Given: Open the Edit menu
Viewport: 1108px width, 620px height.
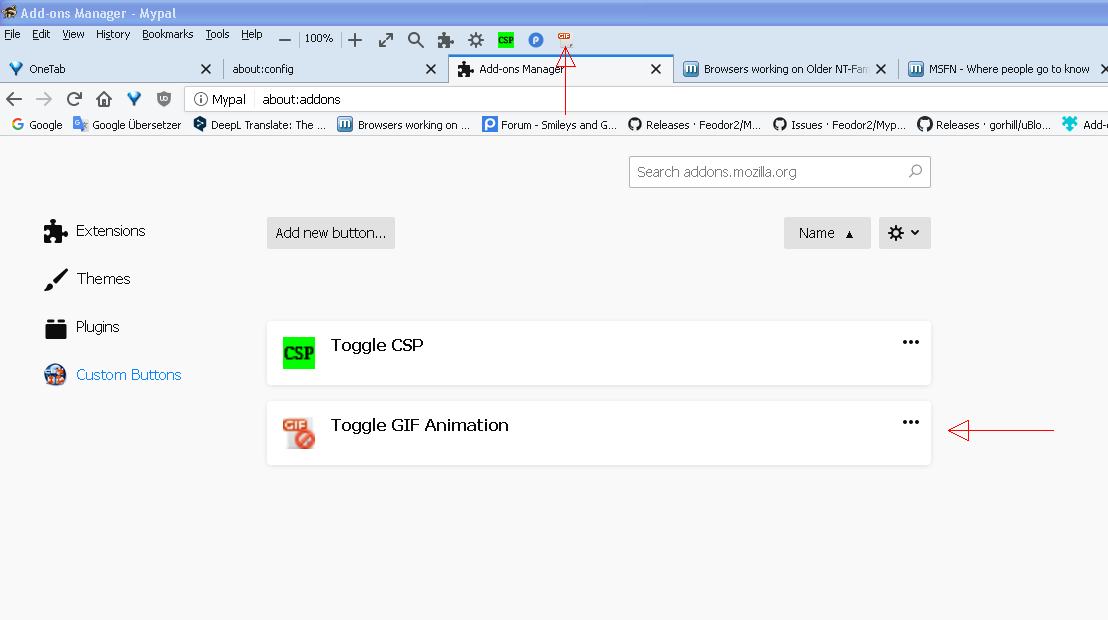Looking at the screenshot, I should pyautogui.click(x=41, y=34).
